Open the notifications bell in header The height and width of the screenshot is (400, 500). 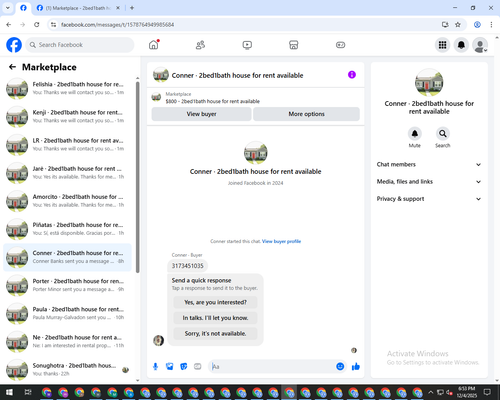point(461,45)
